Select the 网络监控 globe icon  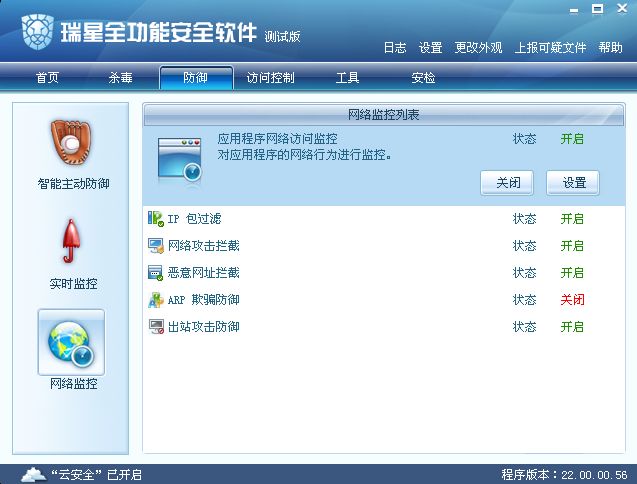(x=71, y=342)
